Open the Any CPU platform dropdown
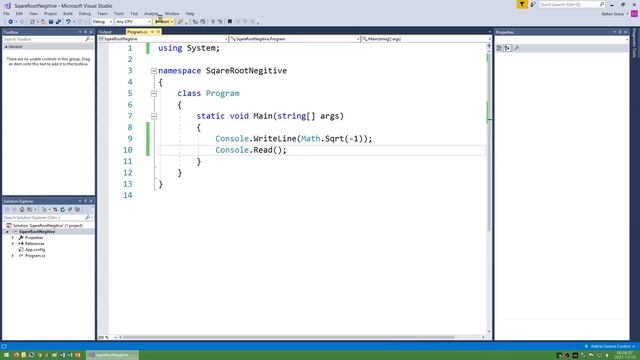This screenshot has width=640, height=360. [x=133, y=22]
